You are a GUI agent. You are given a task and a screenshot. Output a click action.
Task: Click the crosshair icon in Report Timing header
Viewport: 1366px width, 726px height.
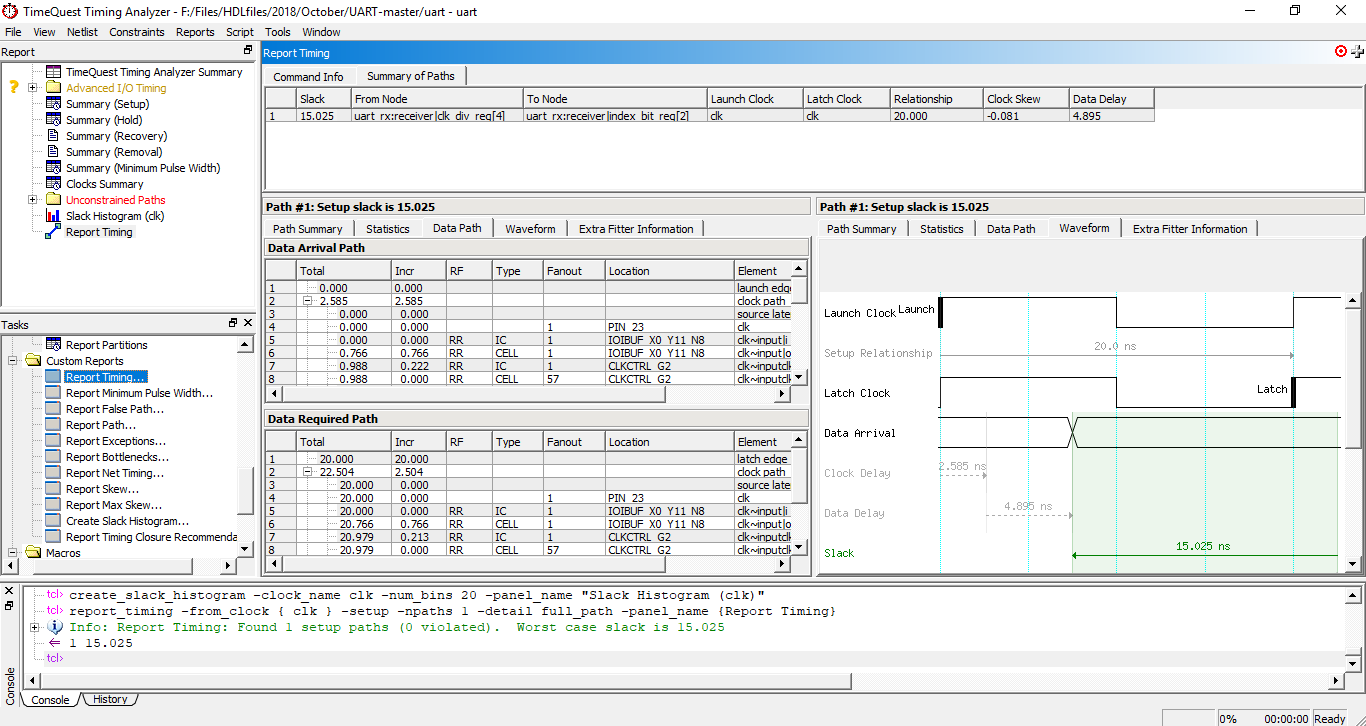point(1357,51)
